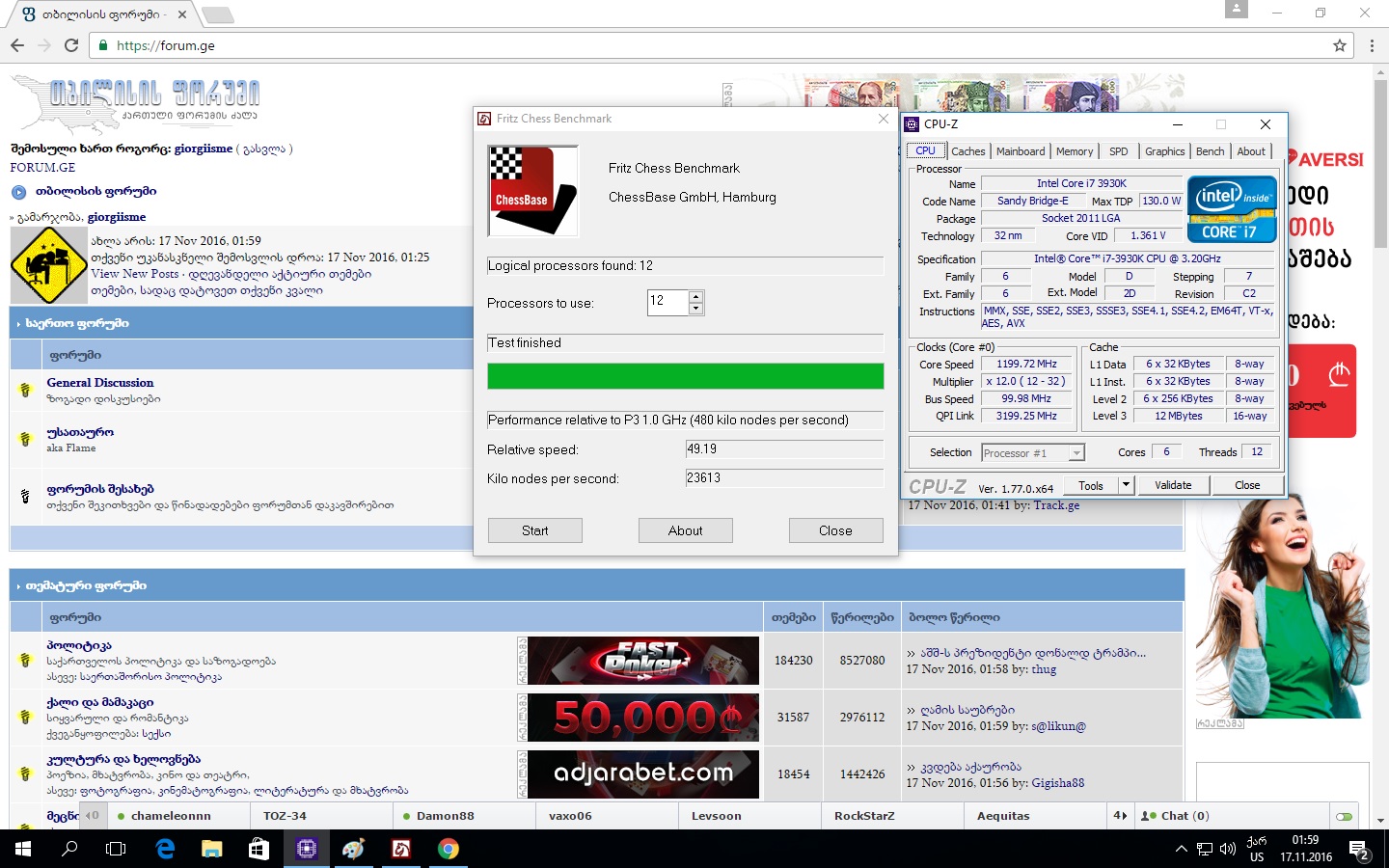
Task: Switch to the Mainboard tab in CPU-Z
Action: (x=1021, y=151)
